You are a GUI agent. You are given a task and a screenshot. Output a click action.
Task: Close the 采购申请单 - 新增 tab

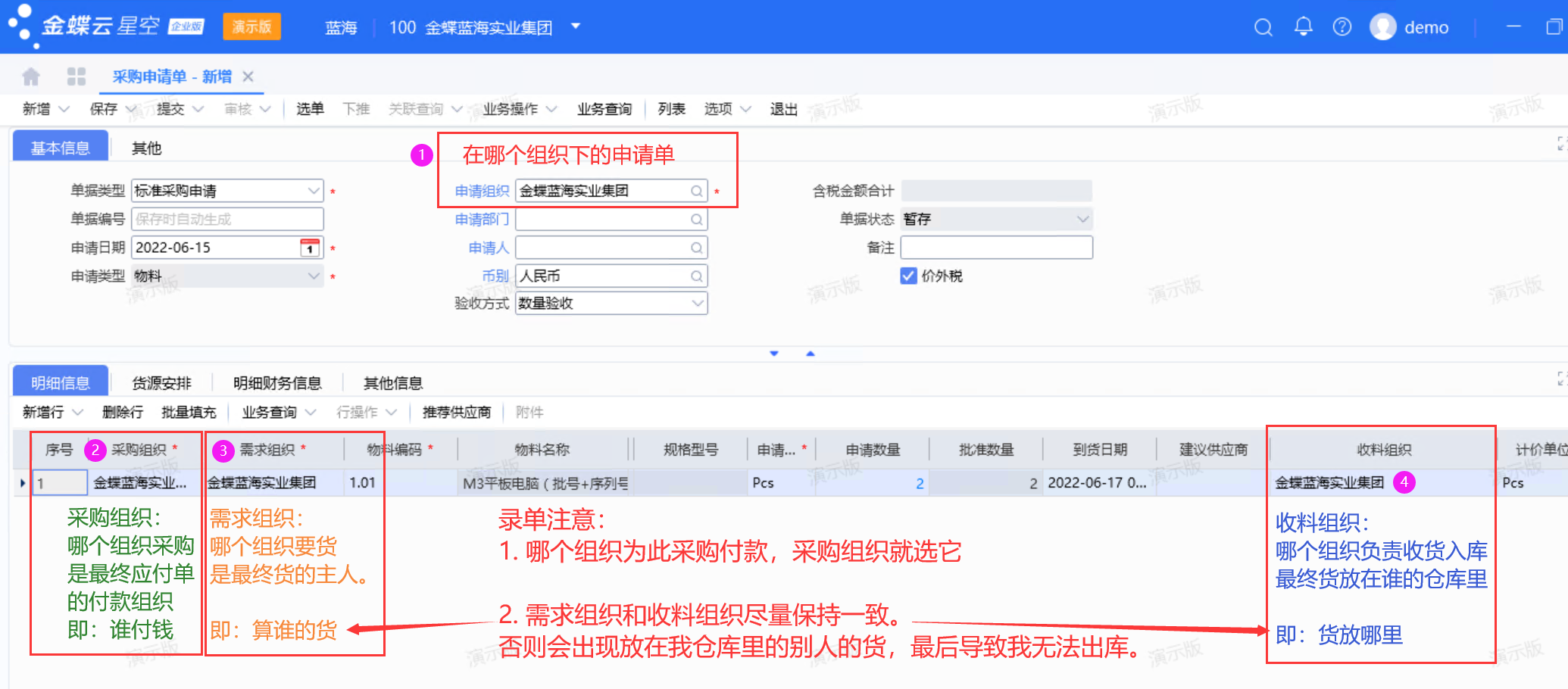[x=248, y=76]
